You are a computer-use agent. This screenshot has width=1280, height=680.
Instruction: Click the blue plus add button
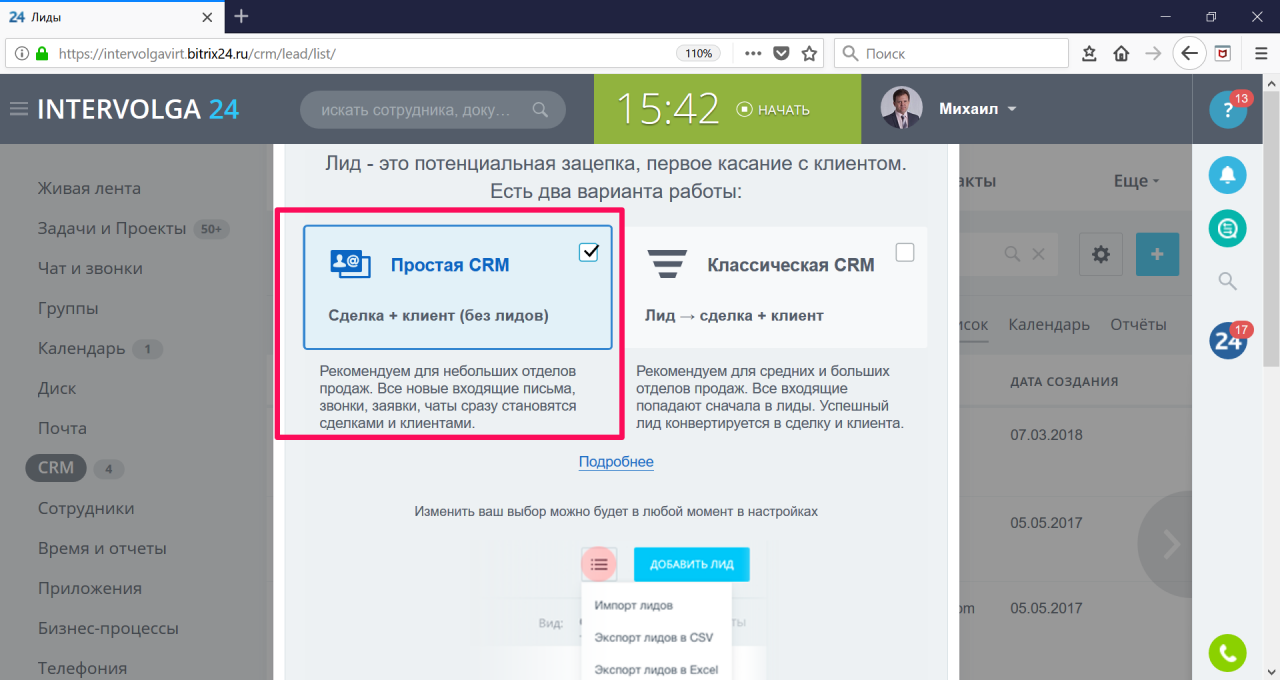(x=1158, y=254)
